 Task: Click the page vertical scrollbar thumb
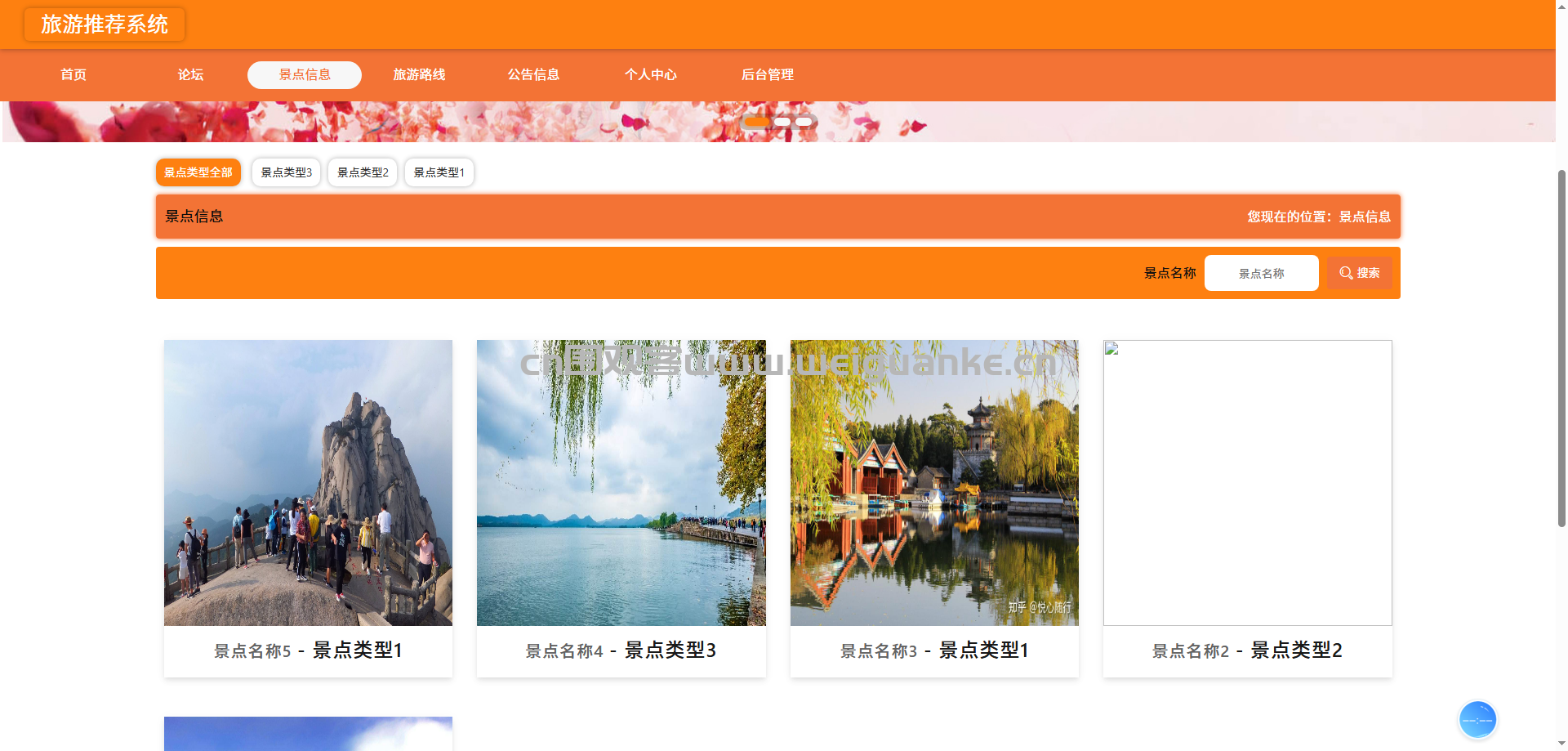pyautogui.click(x=1561, y=347)
